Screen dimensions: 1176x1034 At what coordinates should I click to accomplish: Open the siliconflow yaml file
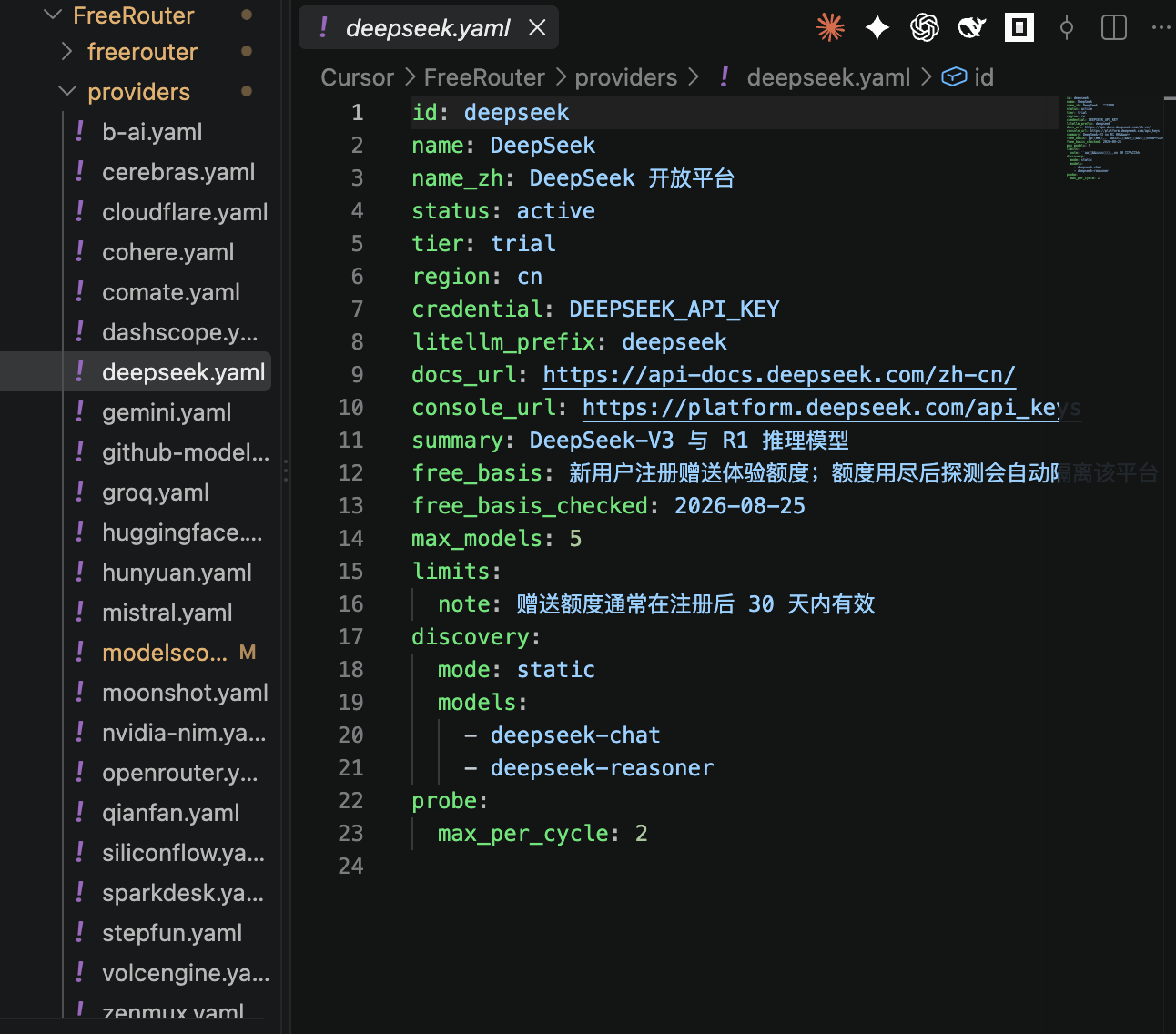pyautogui.click(x=184, y=853)
